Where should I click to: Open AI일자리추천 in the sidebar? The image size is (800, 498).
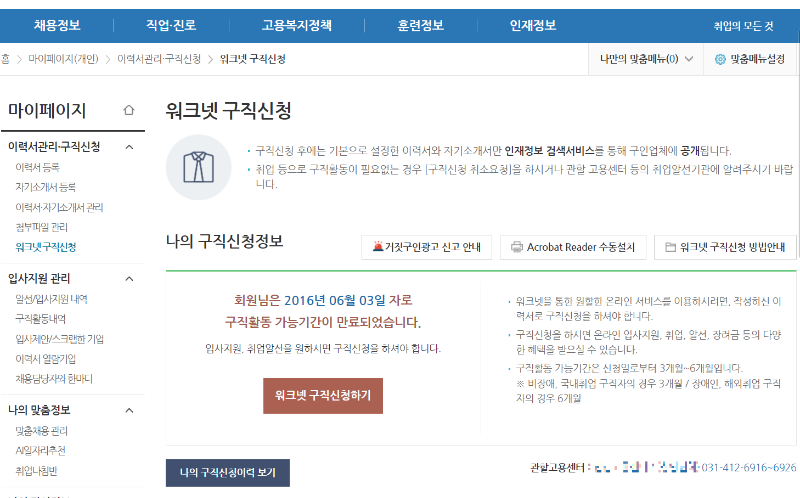tap(40, 451)
